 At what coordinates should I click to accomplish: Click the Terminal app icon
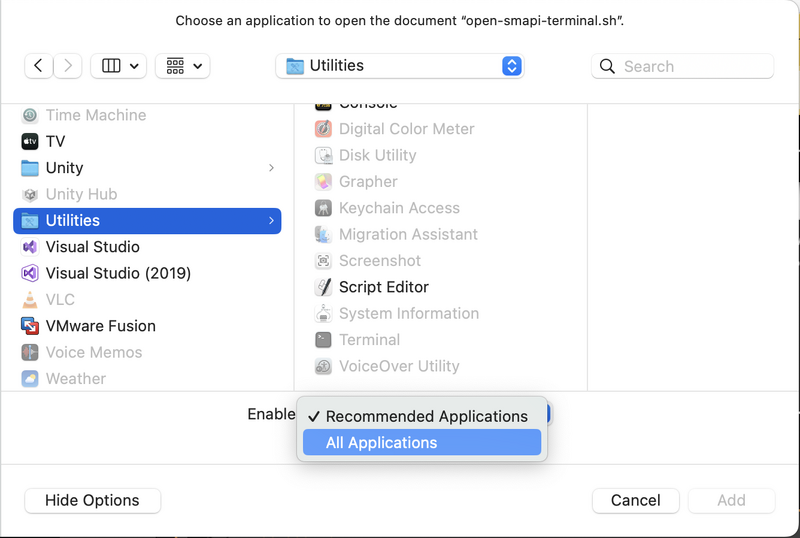(x=323, y=340)
